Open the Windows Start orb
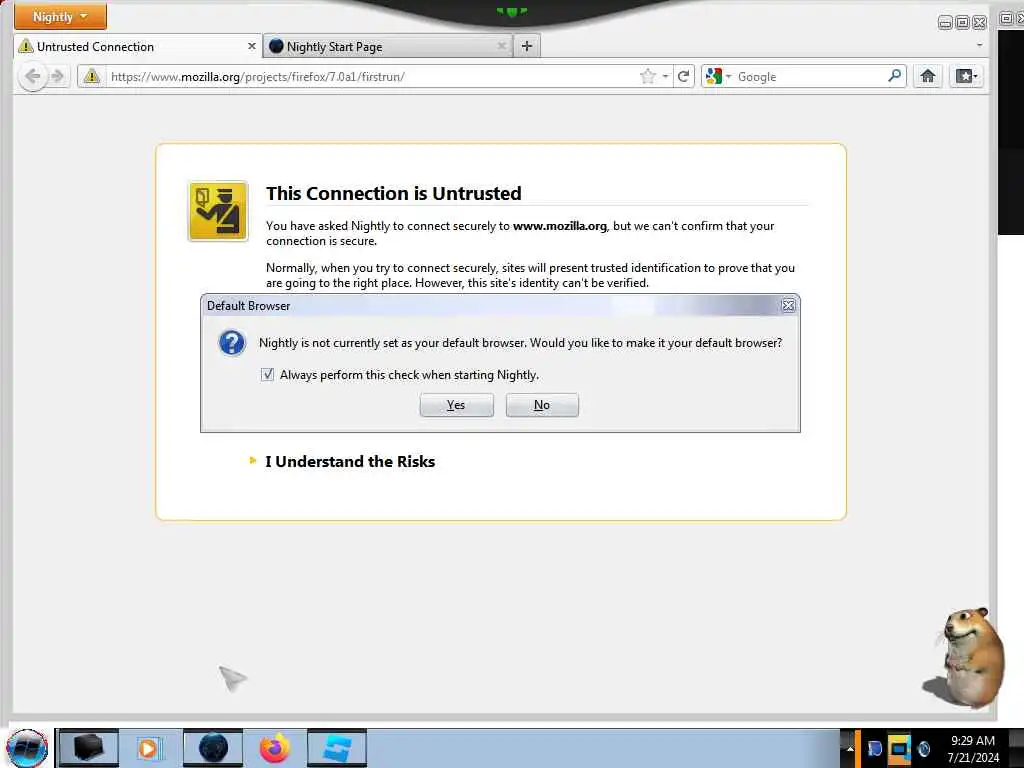 [x=27, y=748]
